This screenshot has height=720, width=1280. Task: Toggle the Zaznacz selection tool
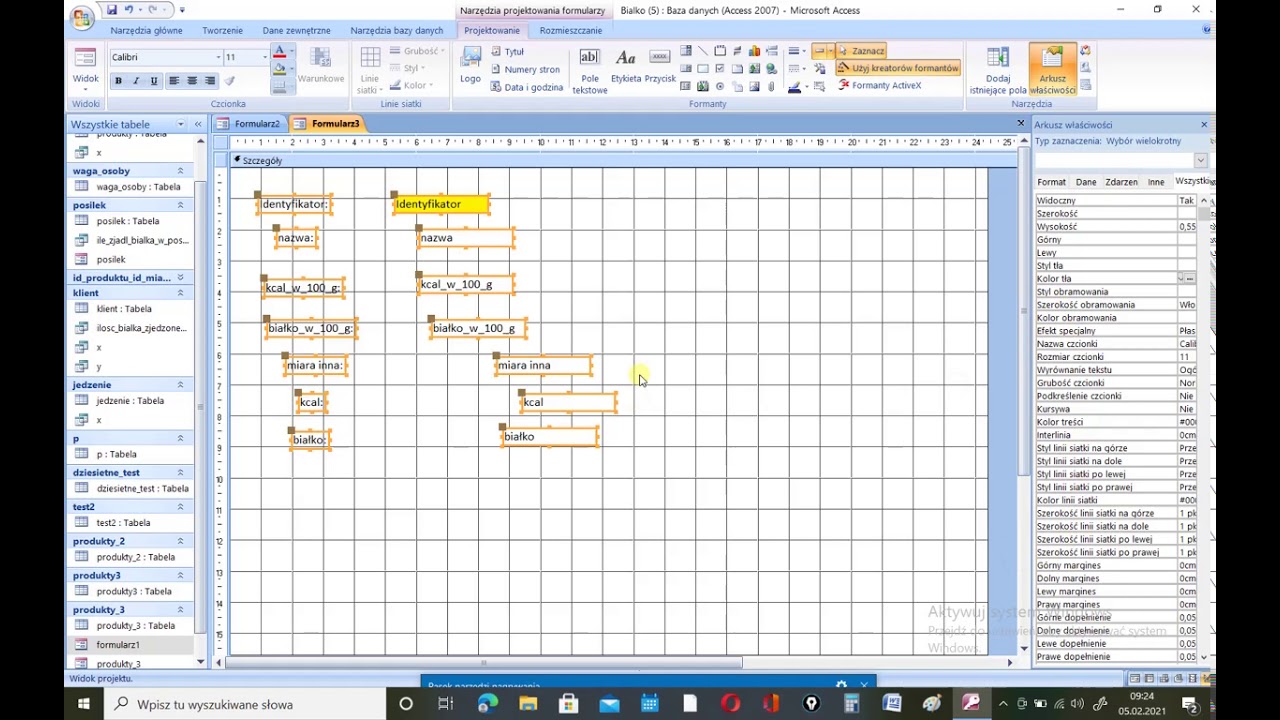coord(861,51)
